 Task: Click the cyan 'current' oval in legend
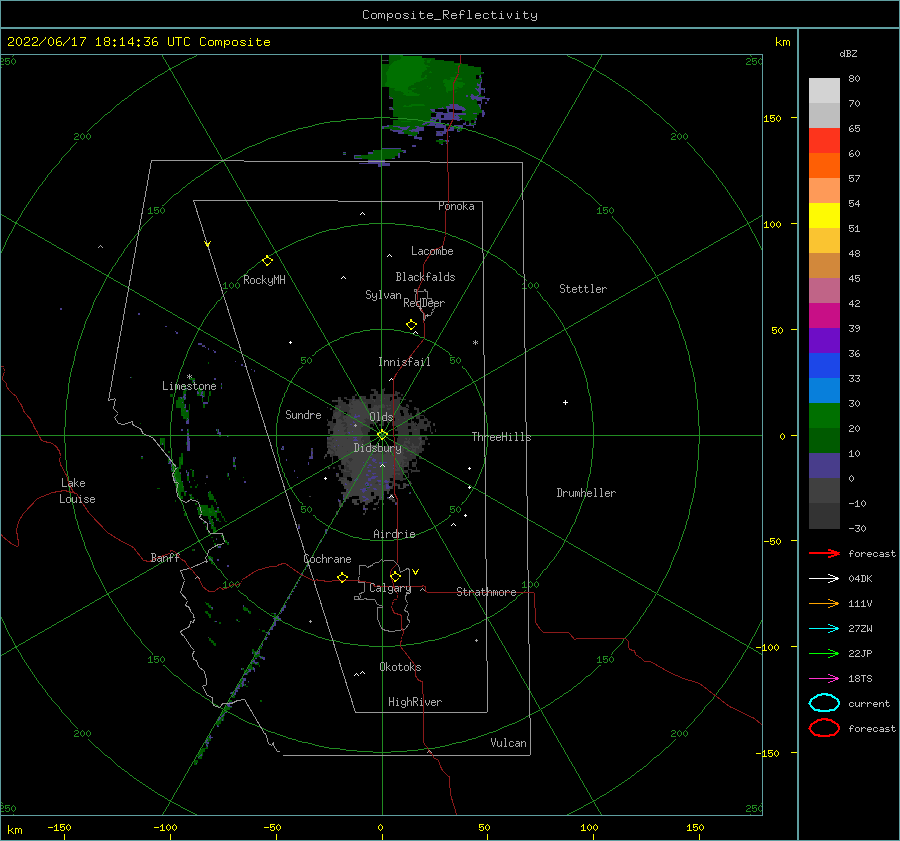click(824, 703)
